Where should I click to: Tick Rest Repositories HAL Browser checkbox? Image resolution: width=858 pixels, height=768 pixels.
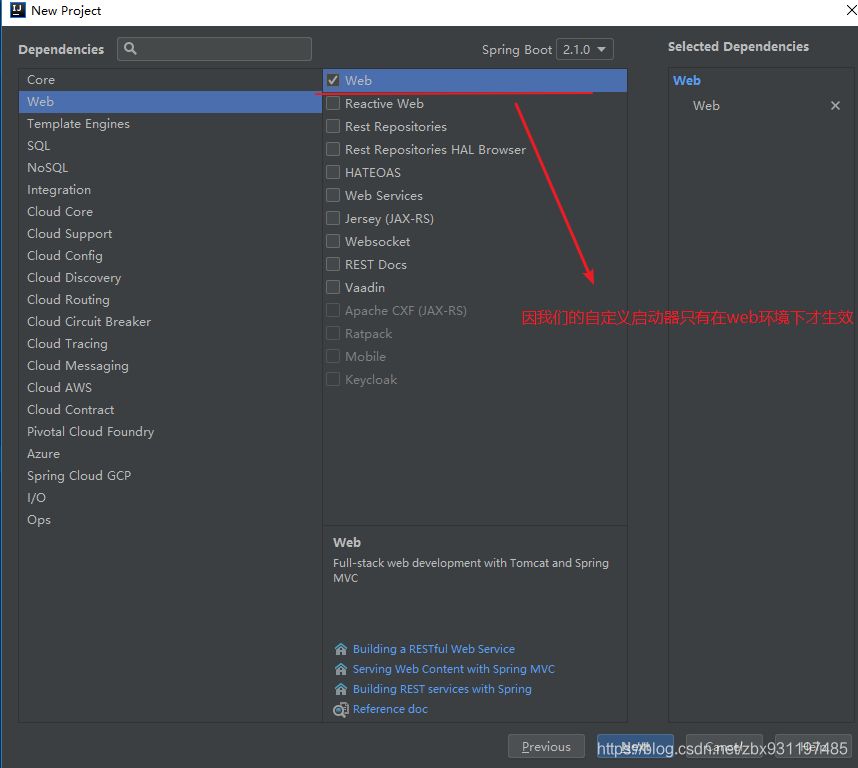point(333,149)
